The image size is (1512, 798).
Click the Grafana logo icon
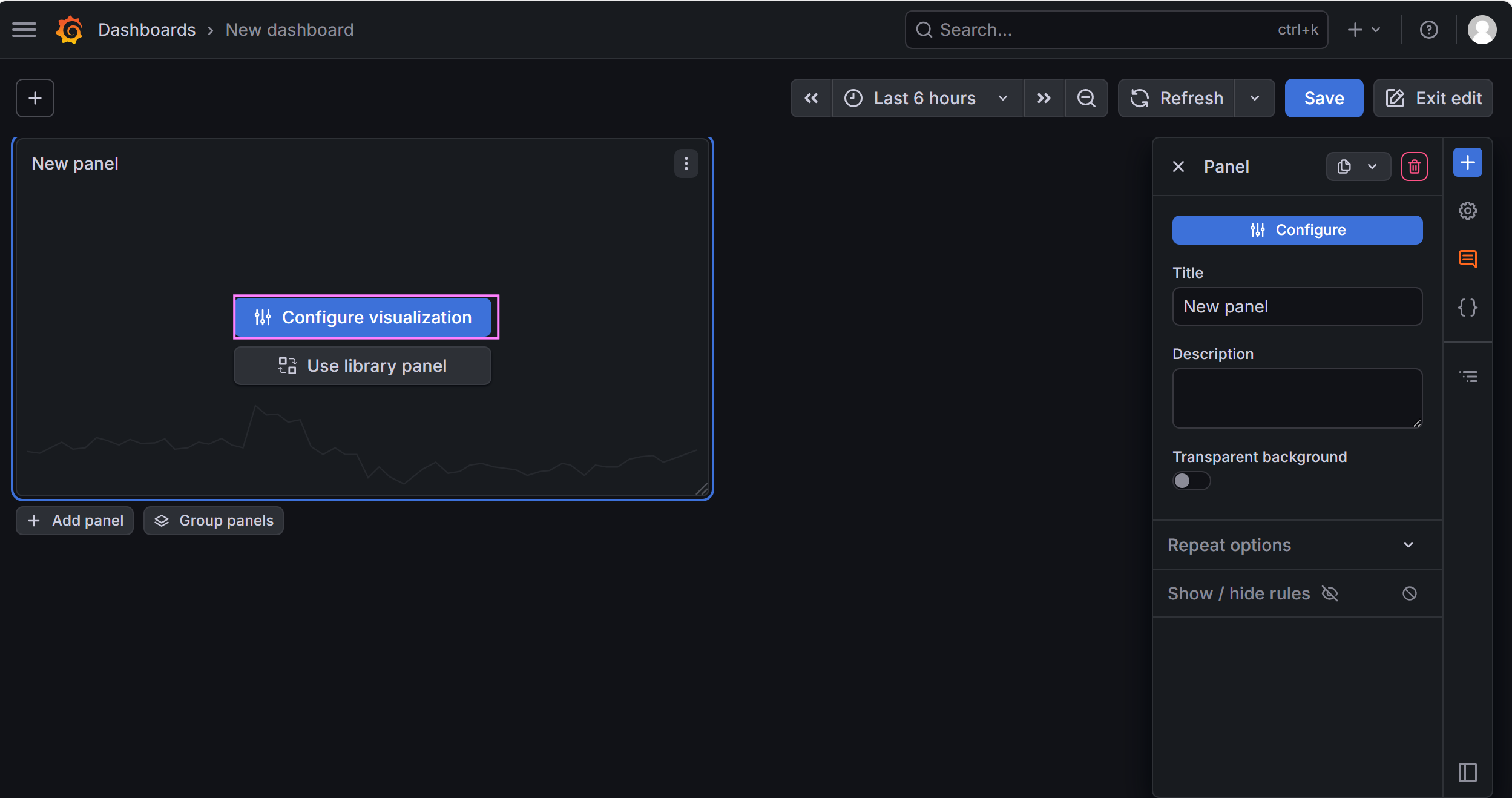click(x=70, y=30)
